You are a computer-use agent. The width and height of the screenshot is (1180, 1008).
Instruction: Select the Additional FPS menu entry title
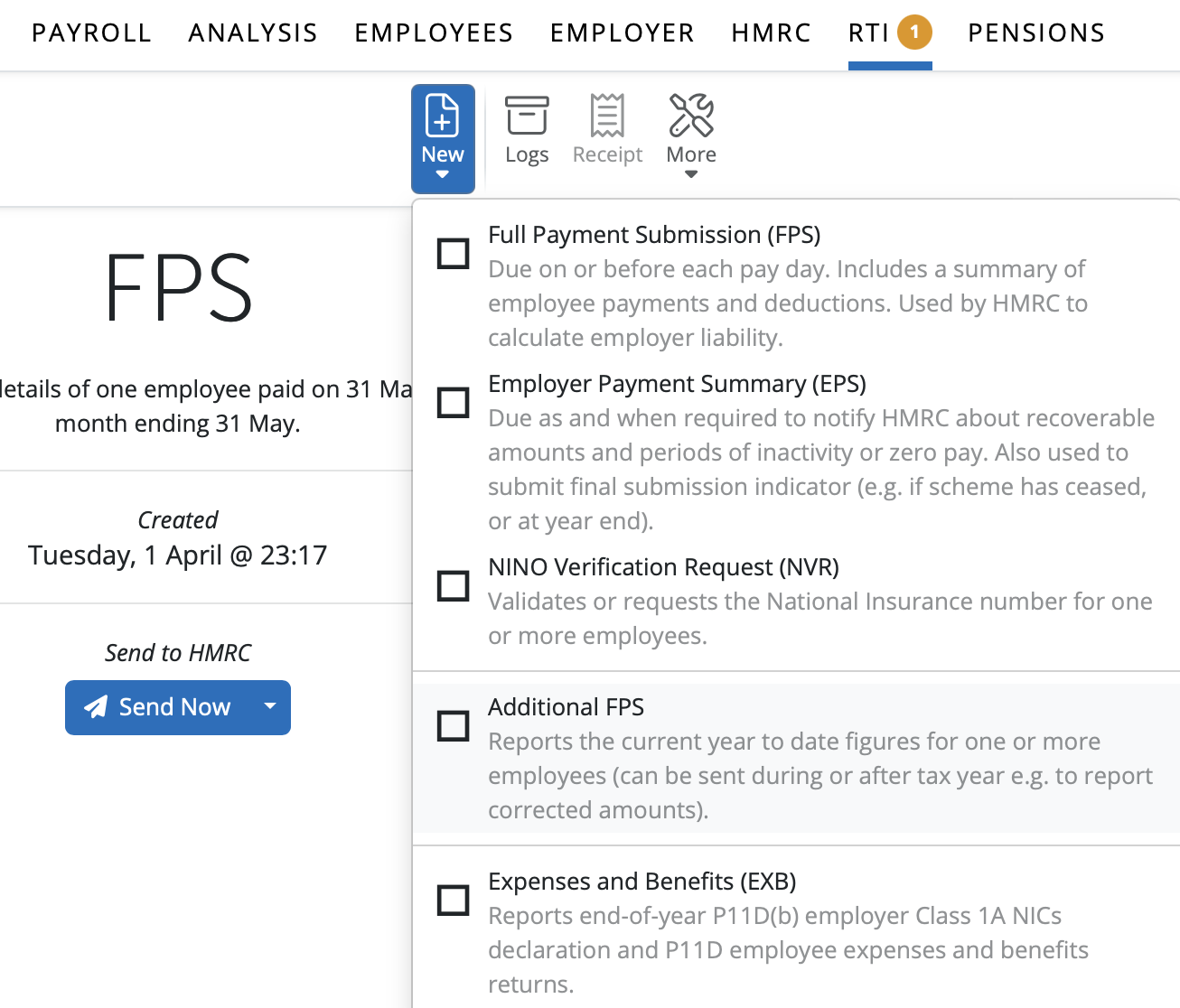[x=567, y=707]
